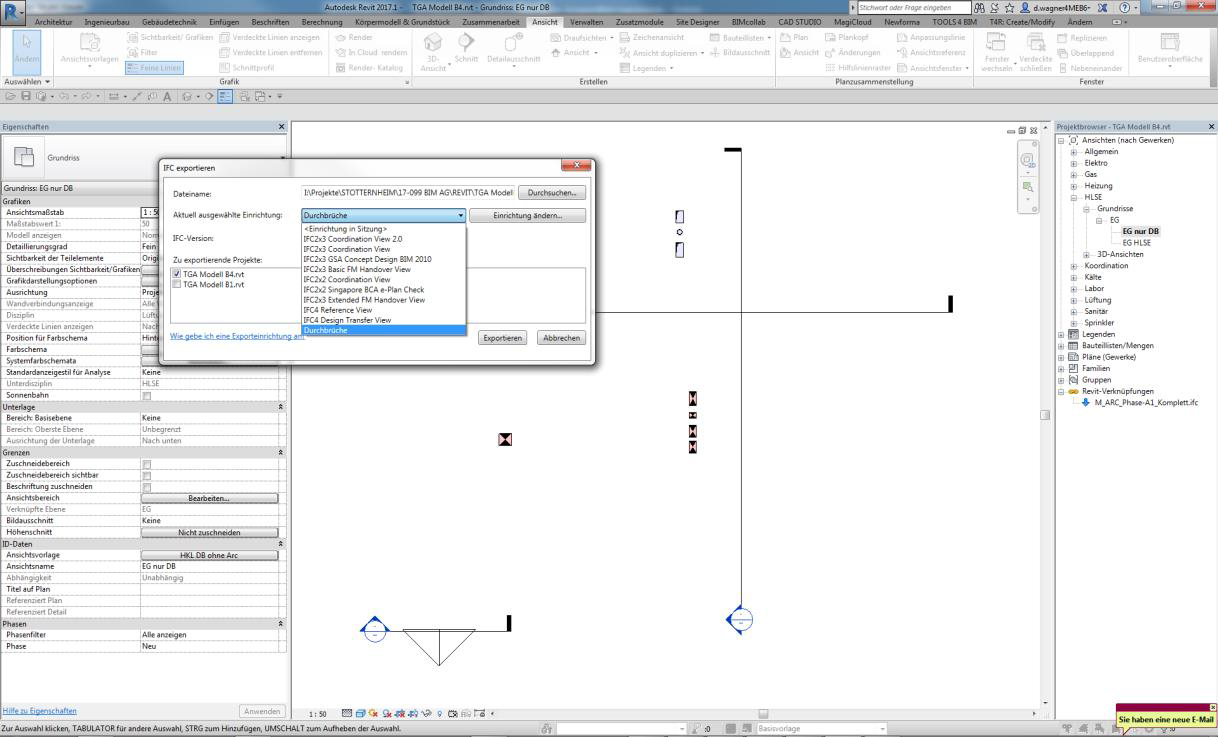
Task: Toggle Beschriftung zuschneiden checkbox
Action: pos(147,486)
